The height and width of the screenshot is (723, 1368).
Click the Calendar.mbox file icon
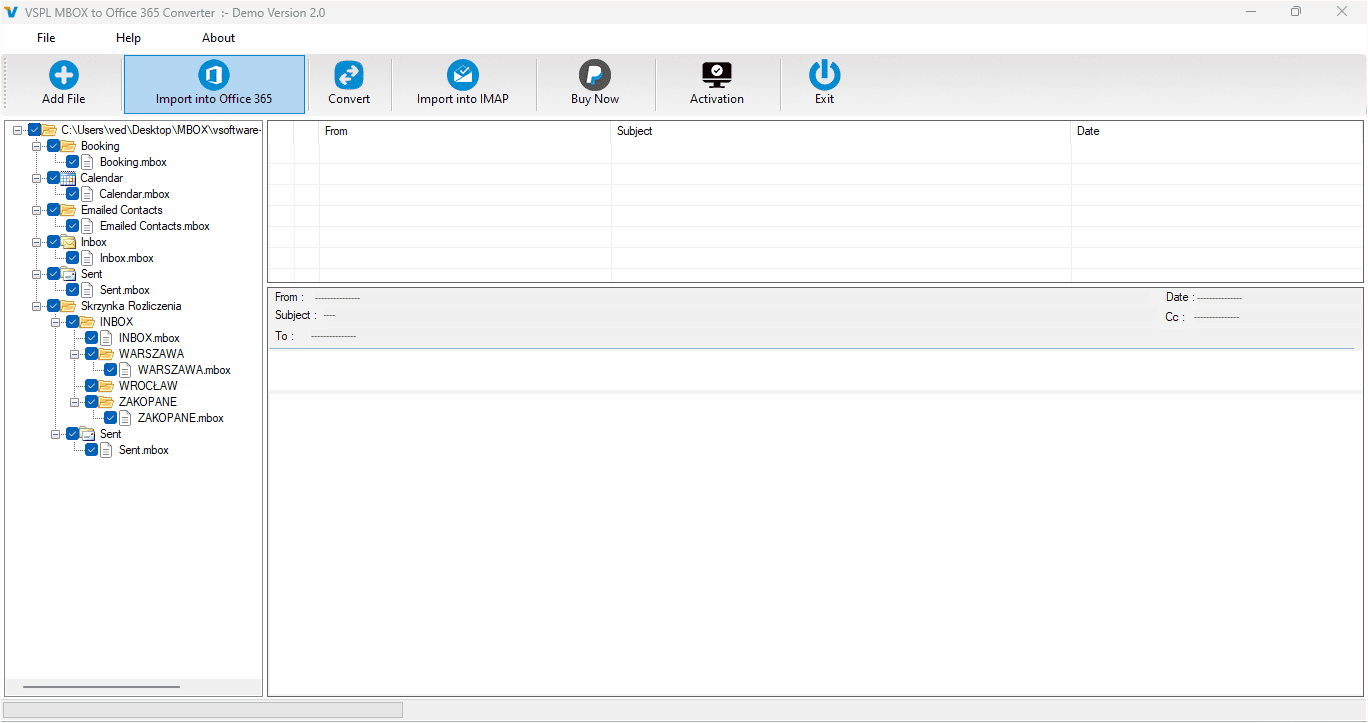(x=88, y=194)
